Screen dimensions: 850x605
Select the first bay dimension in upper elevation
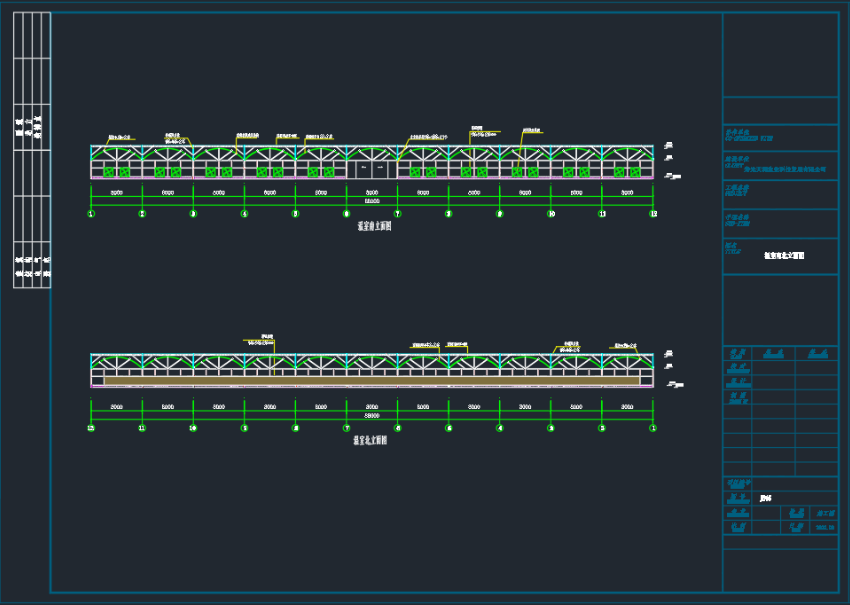click(116, 190)
